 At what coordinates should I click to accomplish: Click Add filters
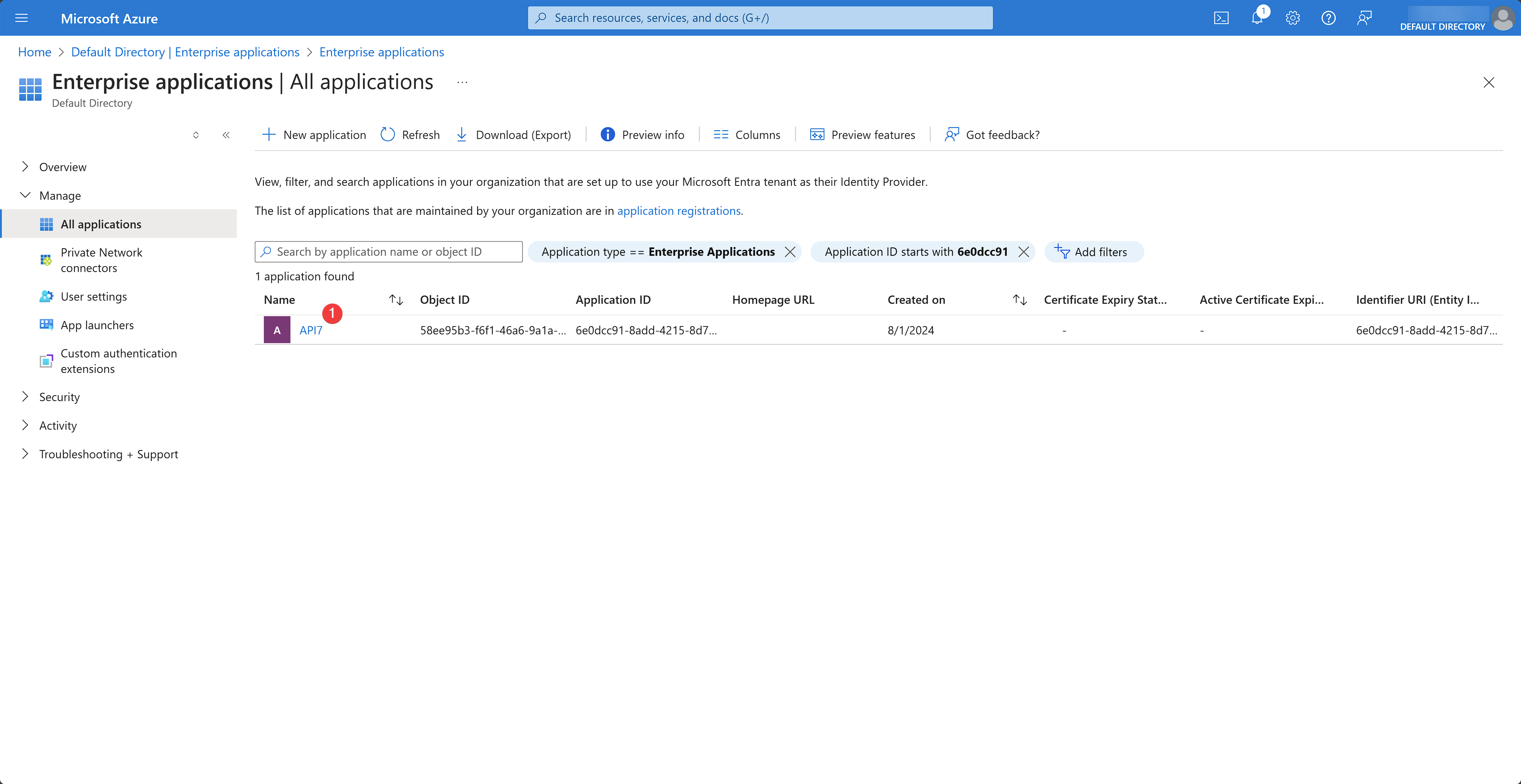click(1093, 252)
